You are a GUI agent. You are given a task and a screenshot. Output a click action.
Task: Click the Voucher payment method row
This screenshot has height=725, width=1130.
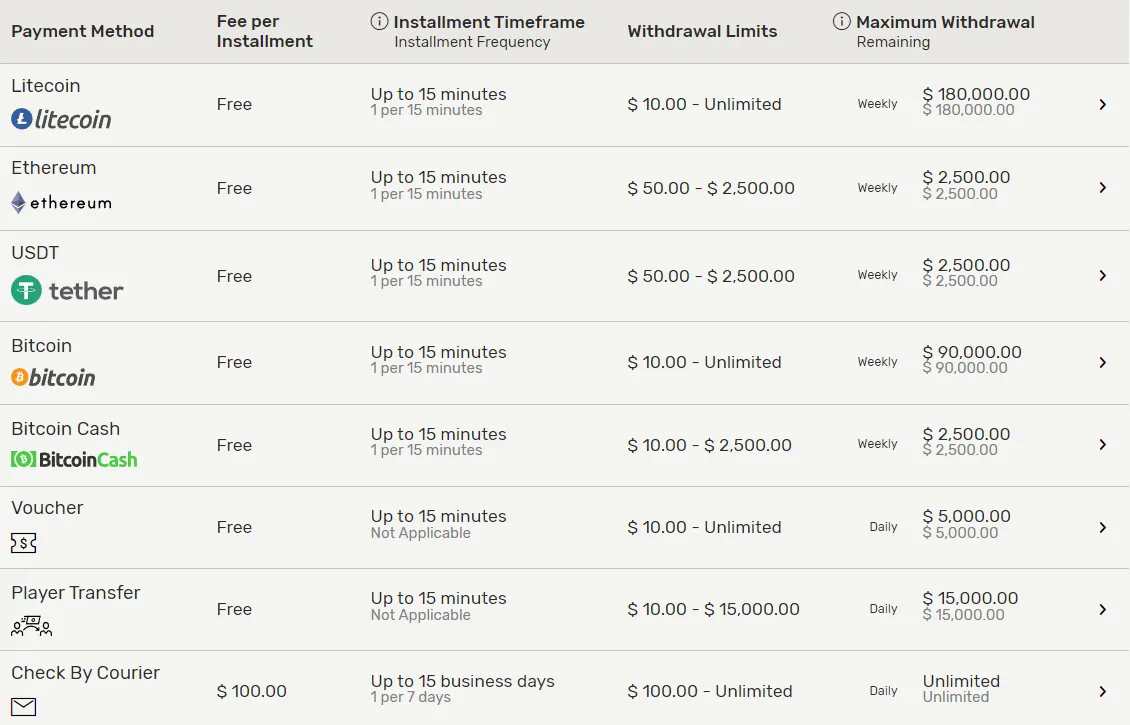[x=47, y=508]
